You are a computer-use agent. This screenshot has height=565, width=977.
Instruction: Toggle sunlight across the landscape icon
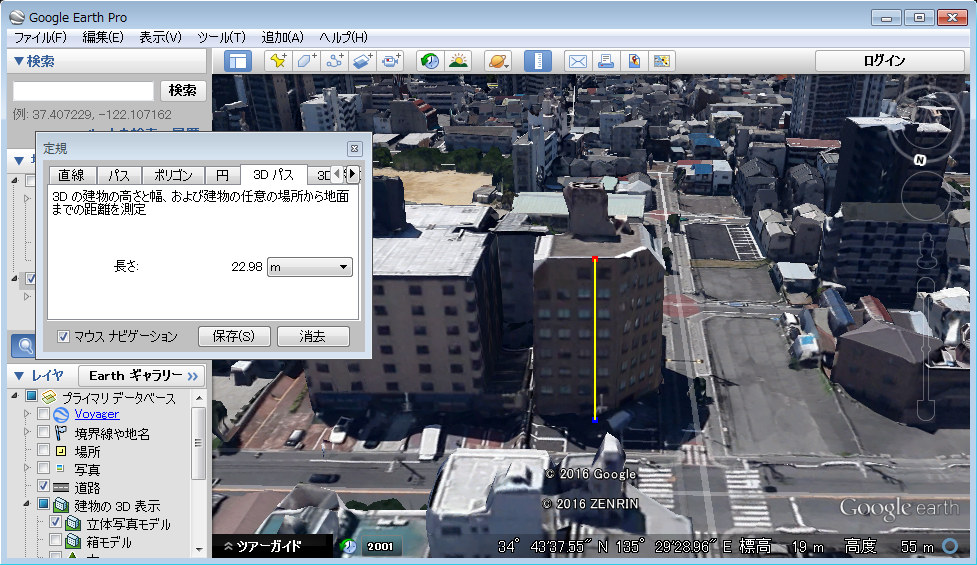tap(459, 61)
